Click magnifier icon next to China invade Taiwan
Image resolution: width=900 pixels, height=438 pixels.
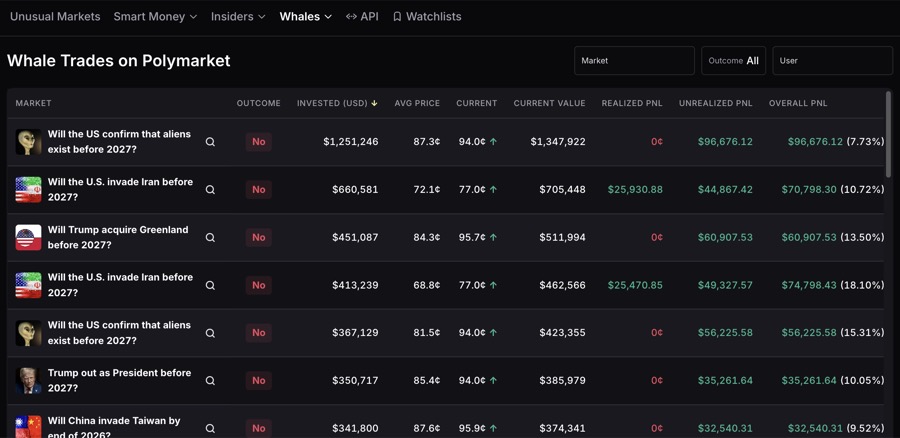point(210,428)
